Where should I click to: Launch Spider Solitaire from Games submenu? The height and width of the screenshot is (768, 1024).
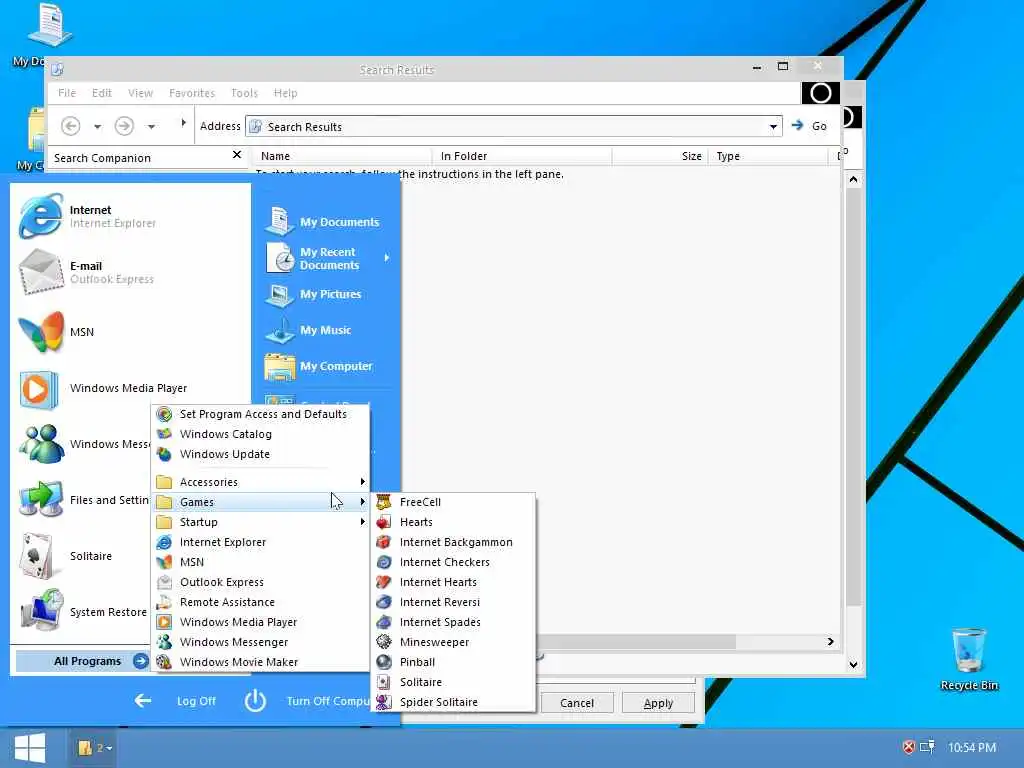[x=453, y=702]
